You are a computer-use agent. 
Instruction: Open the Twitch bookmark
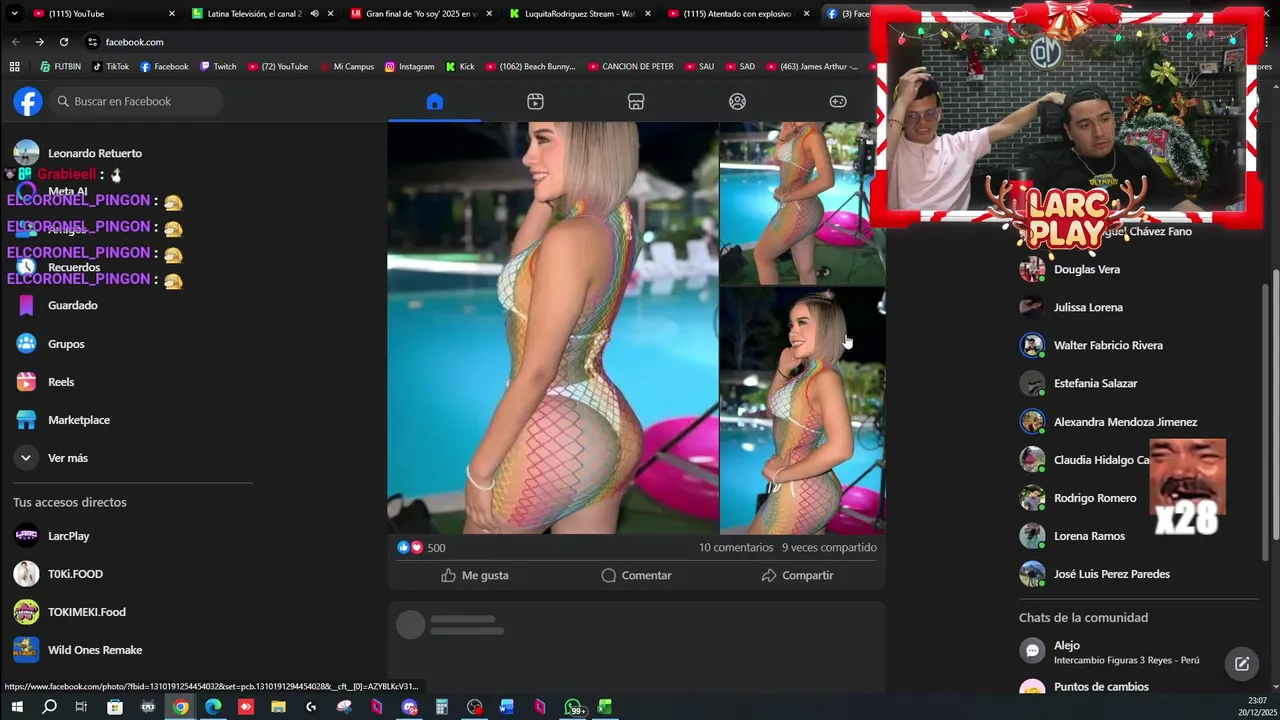(218, 66)
